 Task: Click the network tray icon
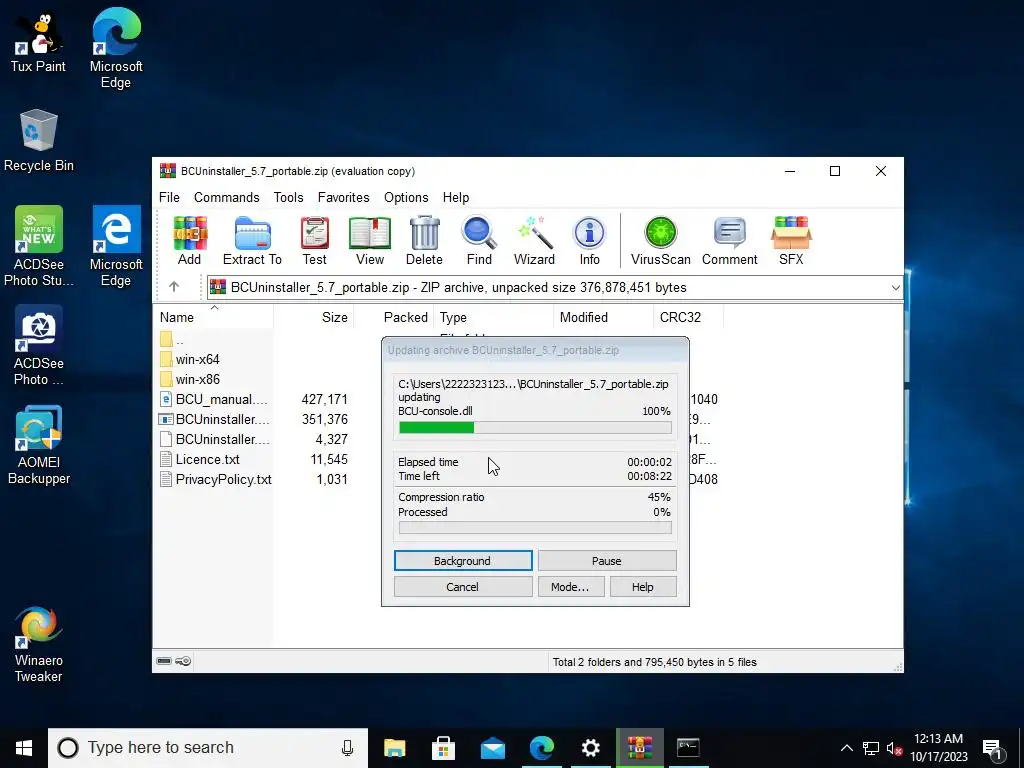(871, 748)
